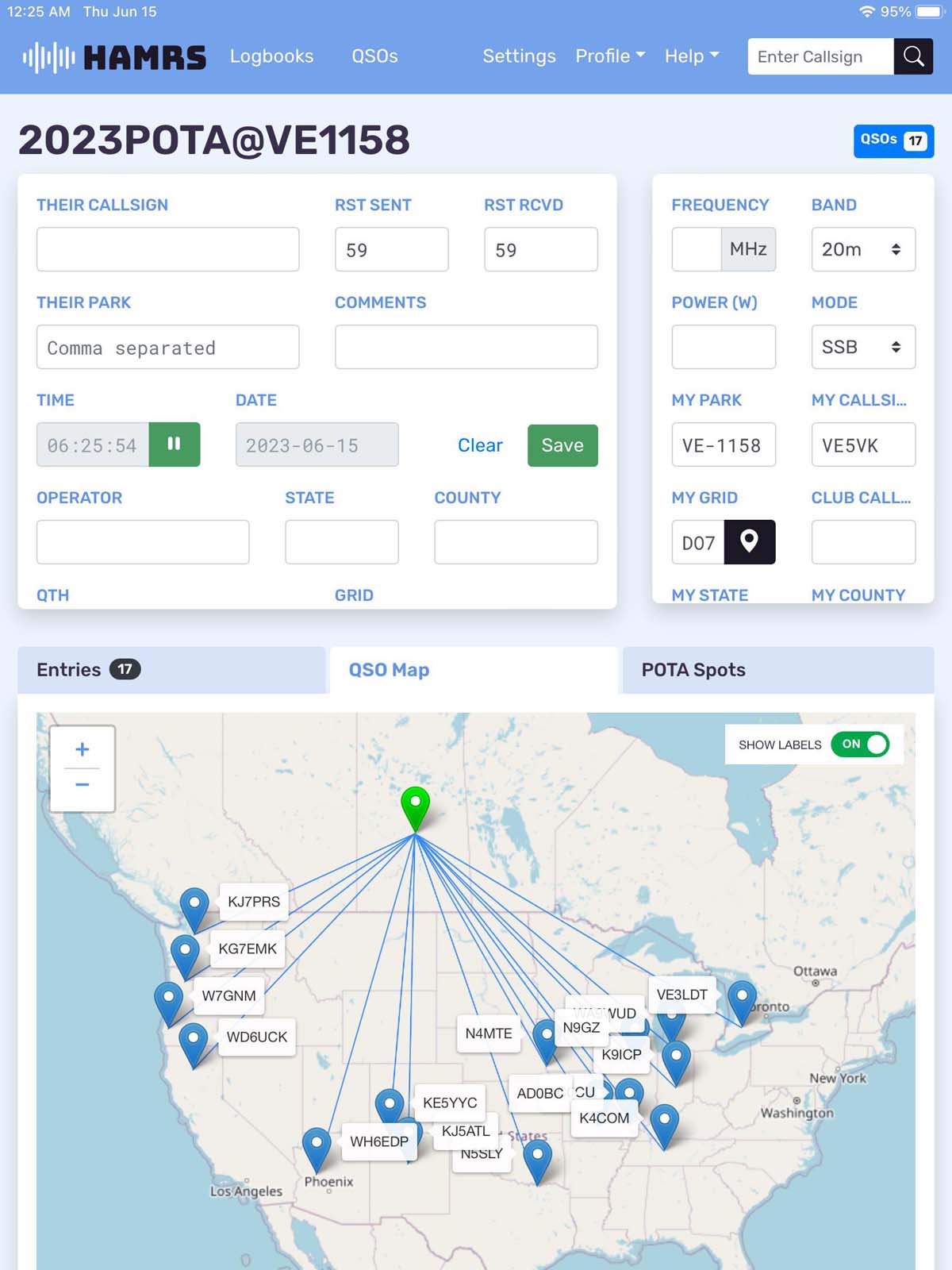Click the K9ICP map pin
Image resolution: width=952 pixels, height=1270 pixels.
click(x=676, y=1062)
